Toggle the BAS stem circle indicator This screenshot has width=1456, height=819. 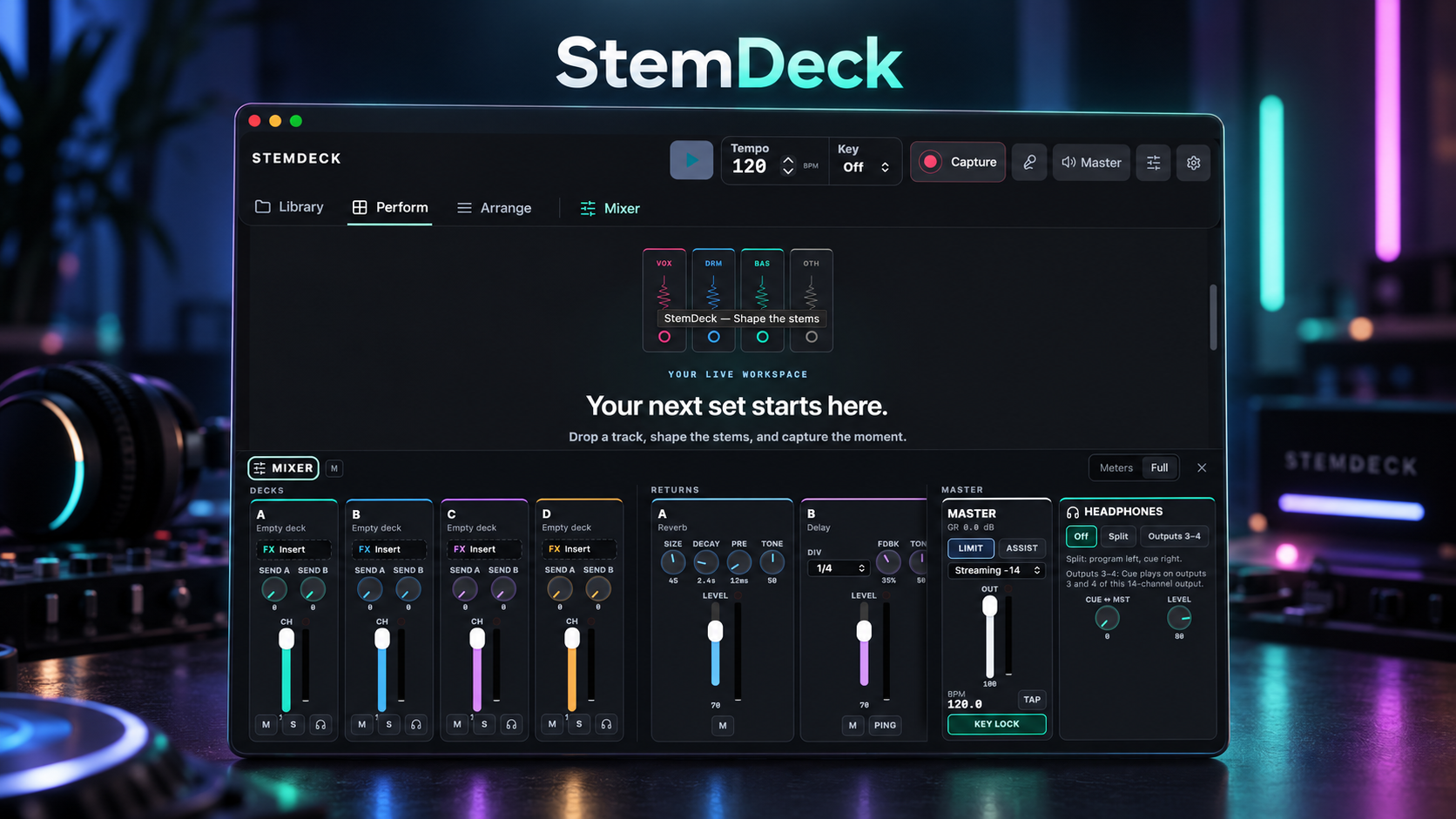tap(763, 337)
